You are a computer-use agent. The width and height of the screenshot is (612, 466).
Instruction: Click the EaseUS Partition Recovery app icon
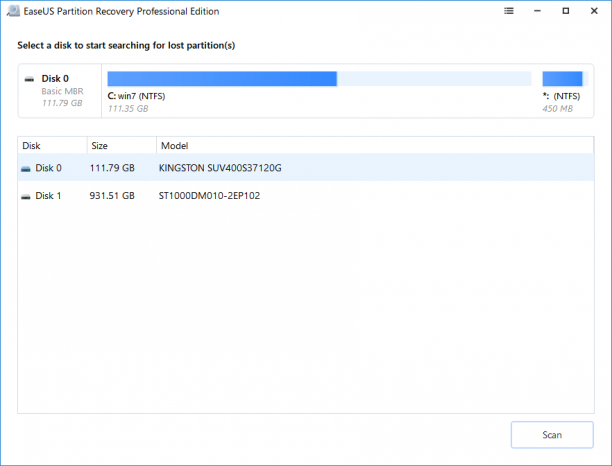pos(13,11)
